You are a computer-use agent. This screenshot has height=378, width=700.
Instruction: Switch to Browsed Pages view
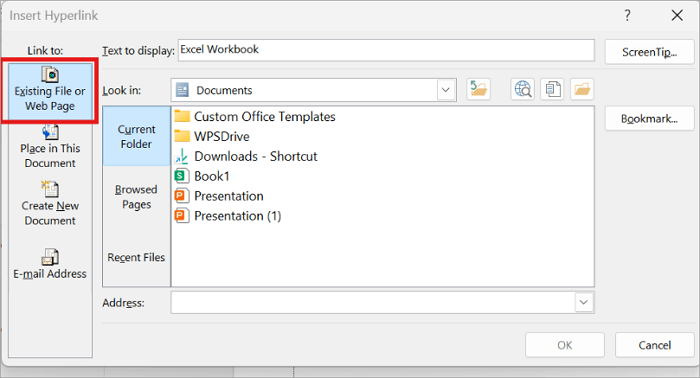coord(136,196)
